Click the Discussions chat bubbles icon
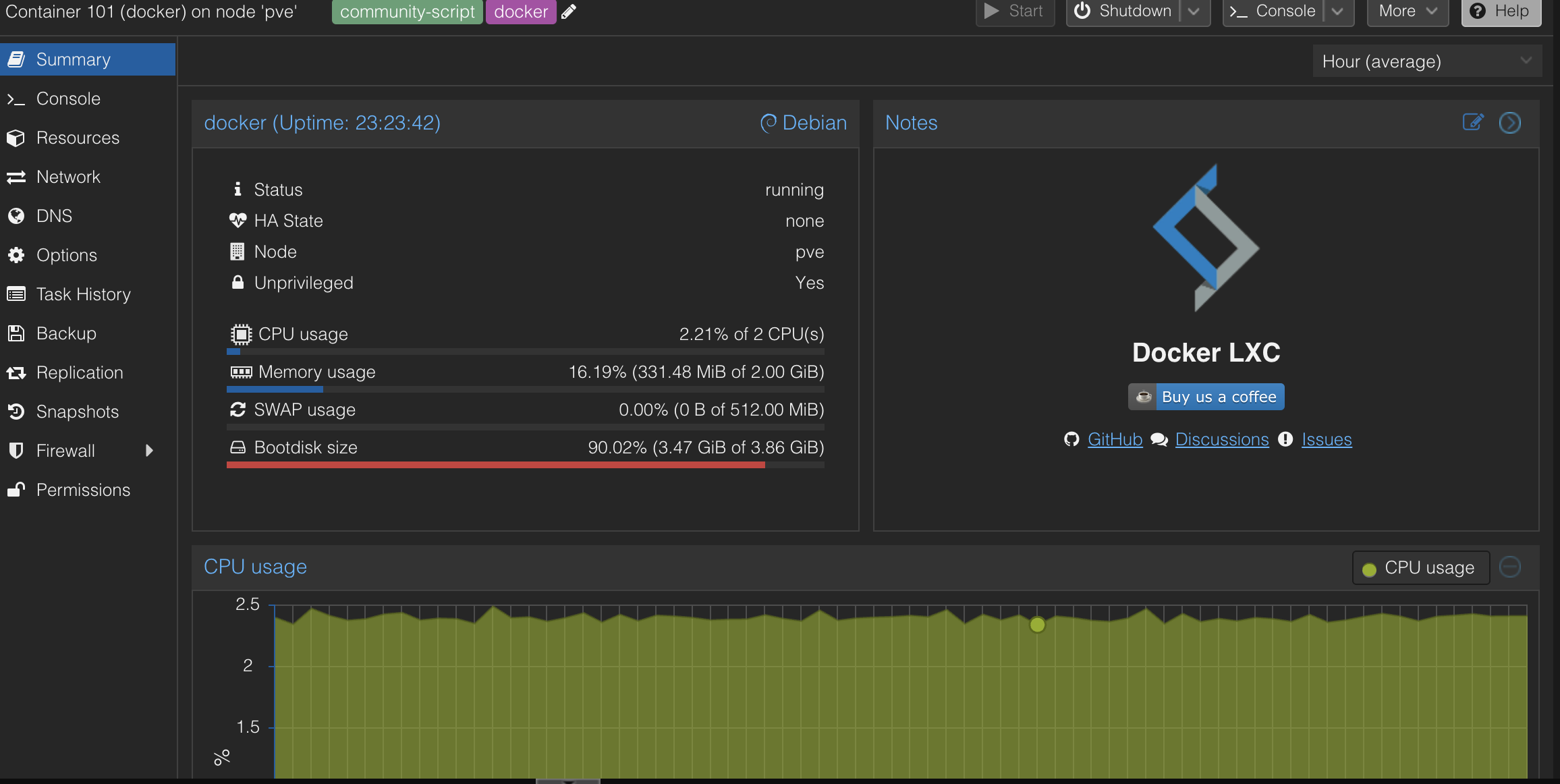Viewport: 1560px width, 784px height. point(1159,440)
